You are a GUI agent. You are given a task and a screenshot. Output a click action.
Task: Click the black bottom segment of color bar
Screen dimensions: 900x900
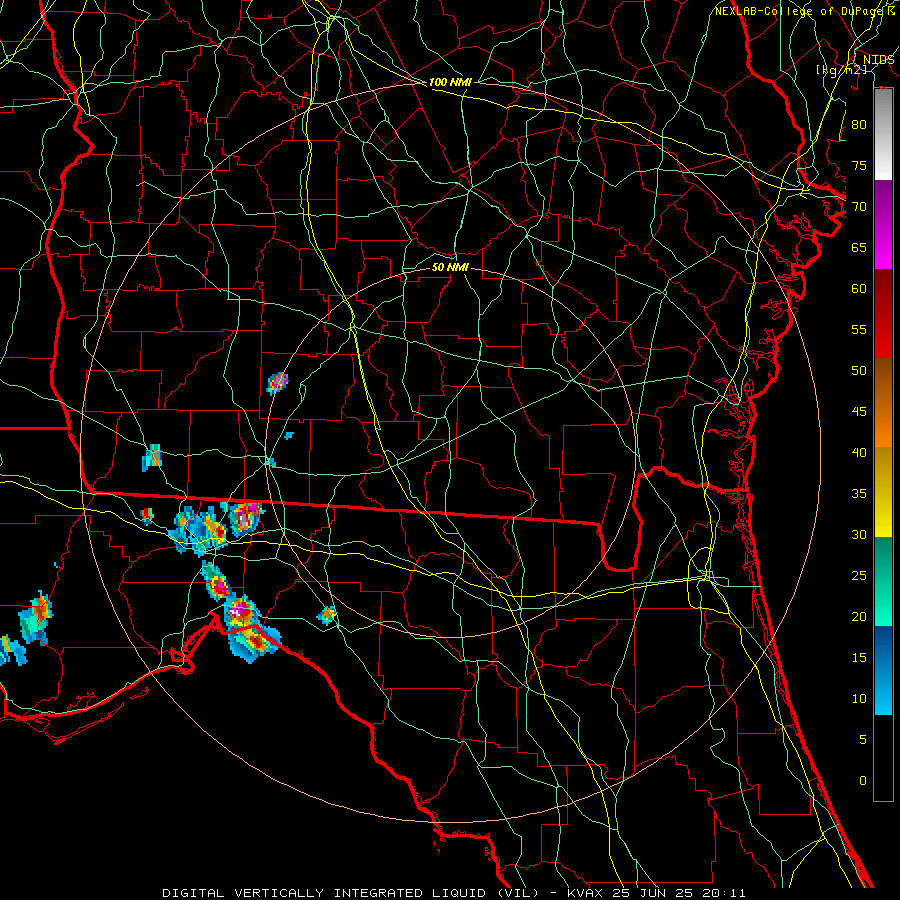coord(883,758)
